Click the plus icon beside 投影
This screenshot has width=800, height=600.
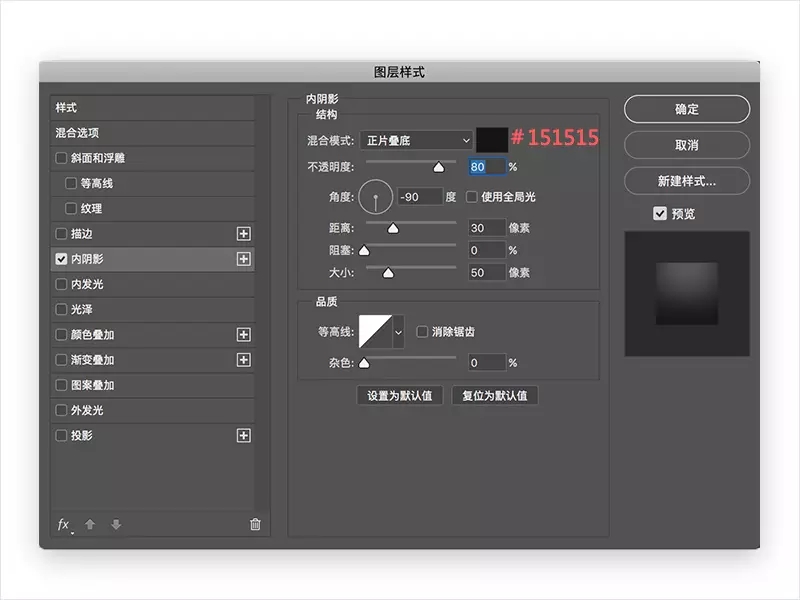click(x=243, y=436)
